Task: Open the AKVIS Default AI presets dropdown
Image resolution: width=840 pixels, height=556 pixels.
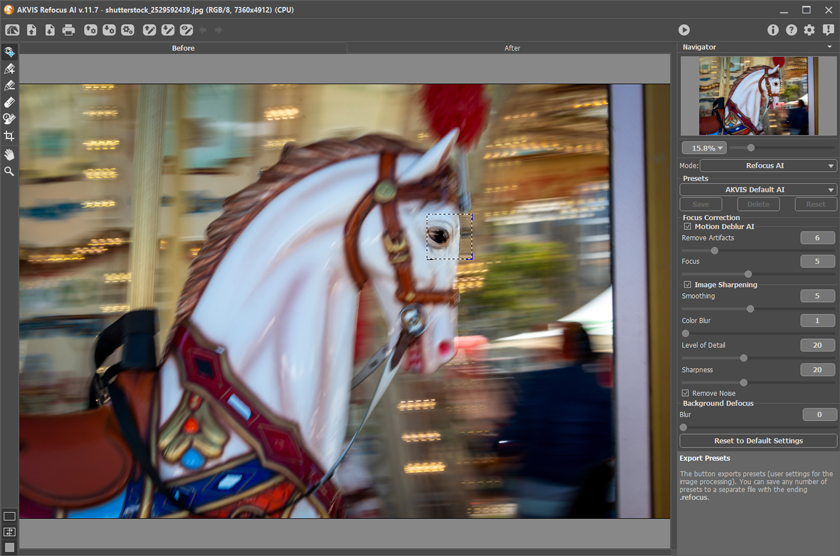Action: [758, 190]
